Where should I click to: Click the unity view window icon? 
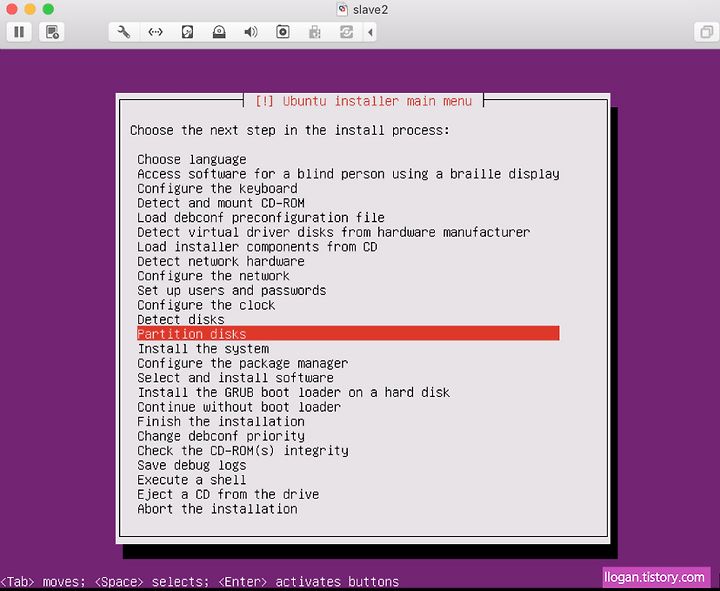[706, 32]
